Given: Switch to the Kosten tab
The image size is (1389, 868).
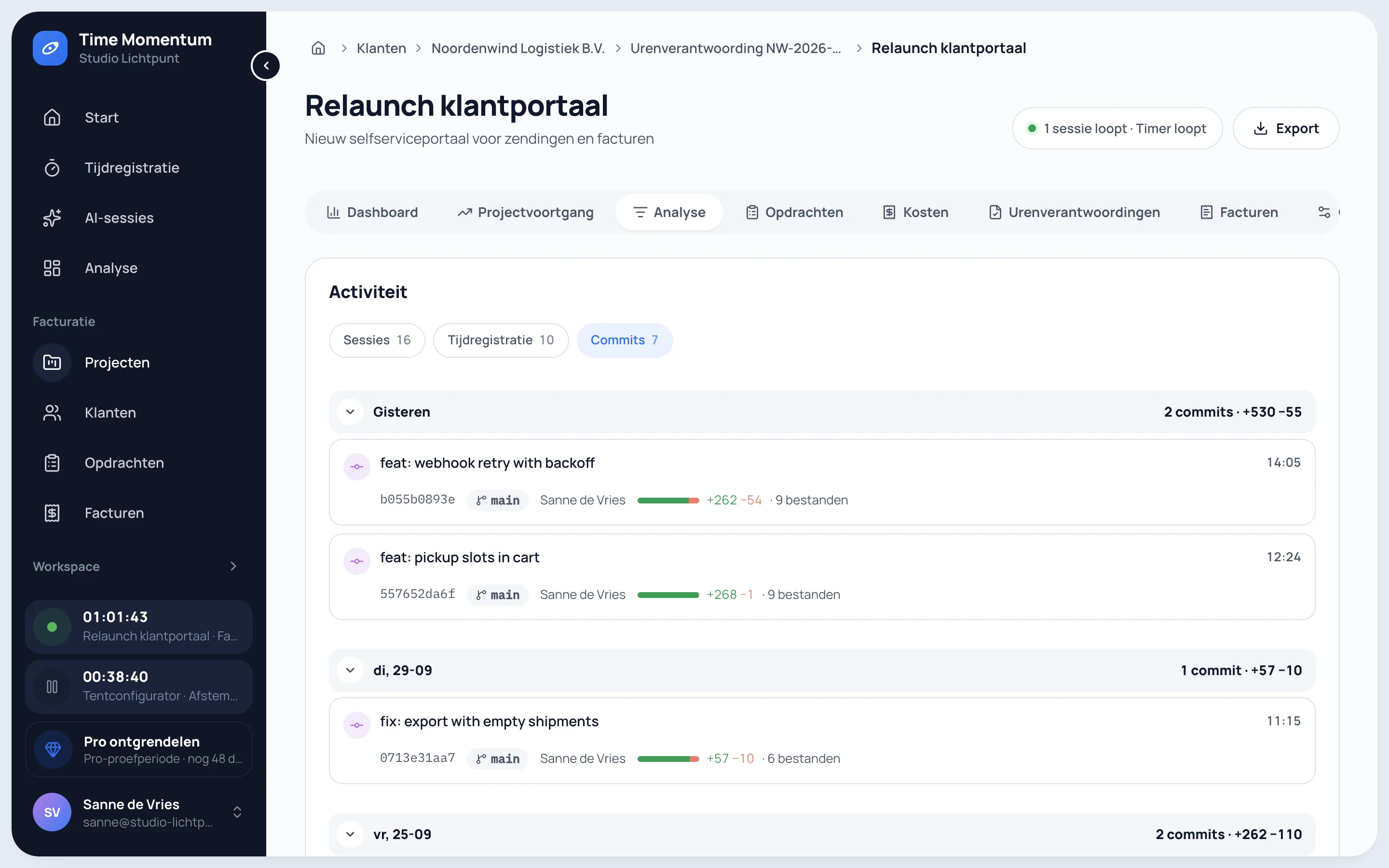Looking at the screenshot, I should tap(915, 212).
